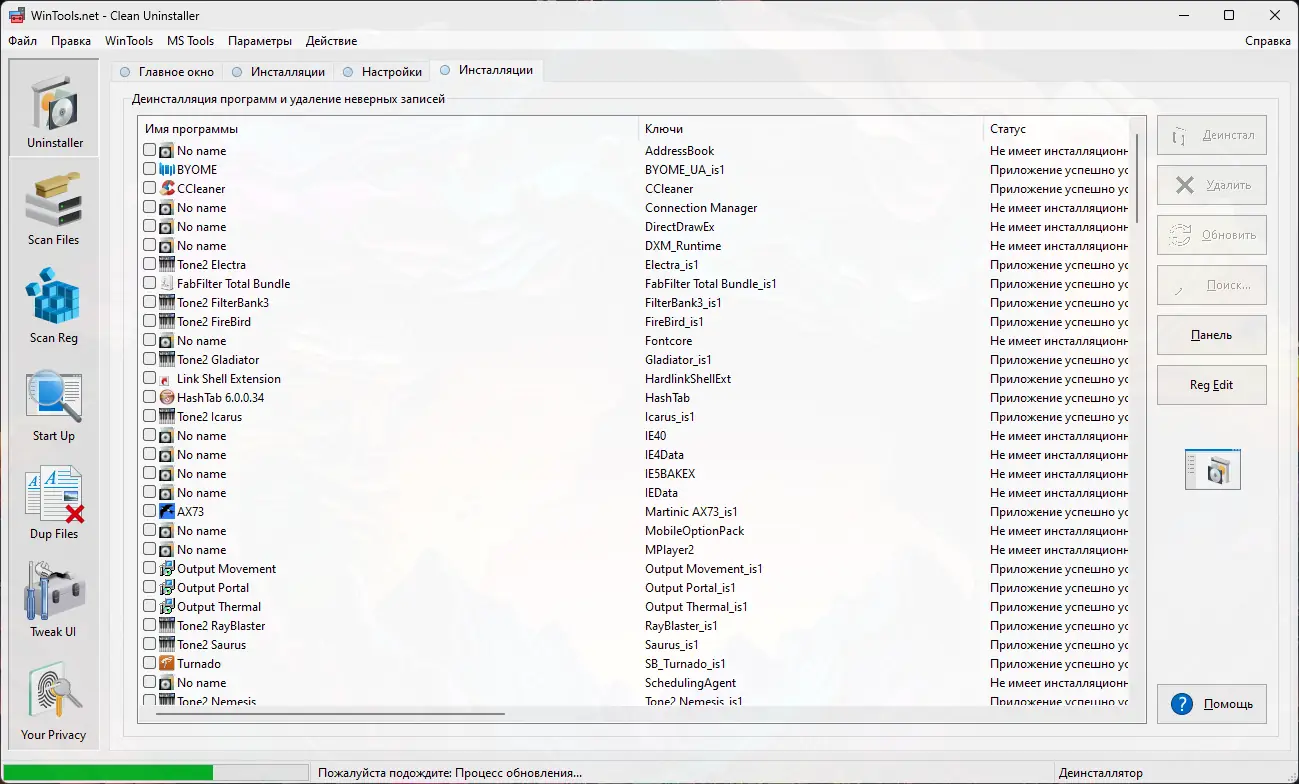Screen dimensions: 1299x784
Task: Open the MS Tools menu
Action: tap(191, 41)
